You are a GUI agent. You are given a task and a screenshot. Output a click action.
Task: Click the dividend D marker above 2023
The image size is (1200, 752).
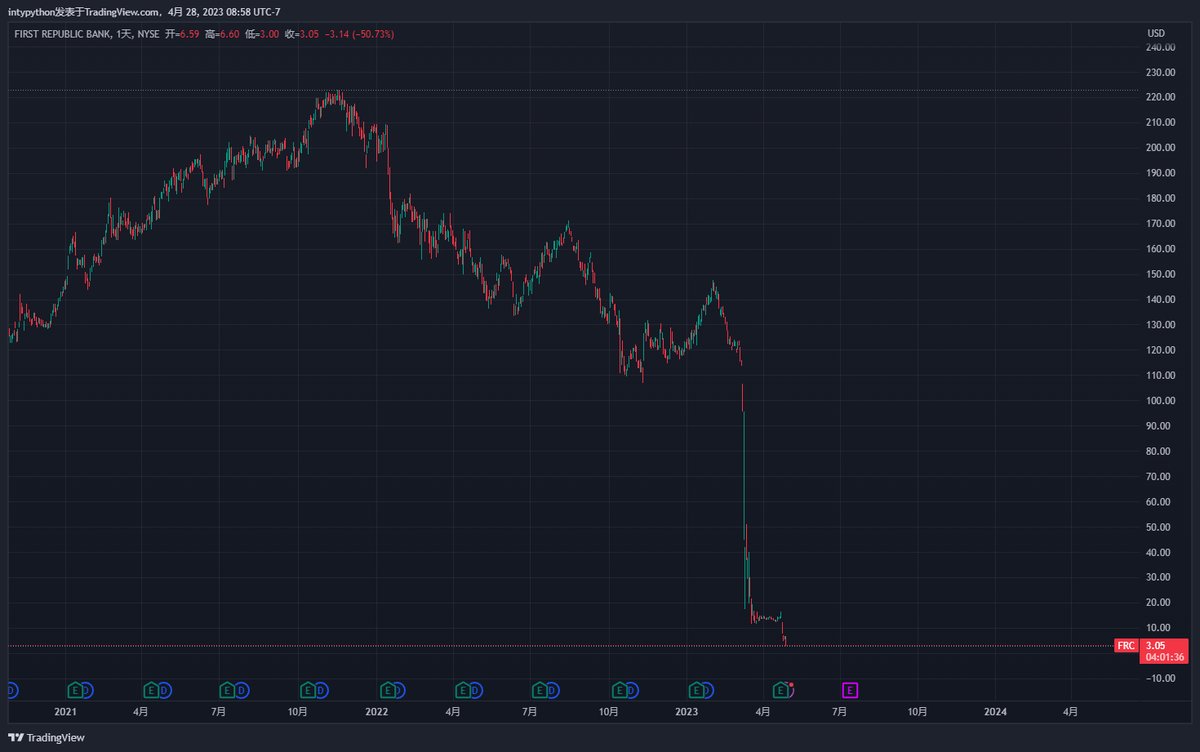[x=709, y=690]
